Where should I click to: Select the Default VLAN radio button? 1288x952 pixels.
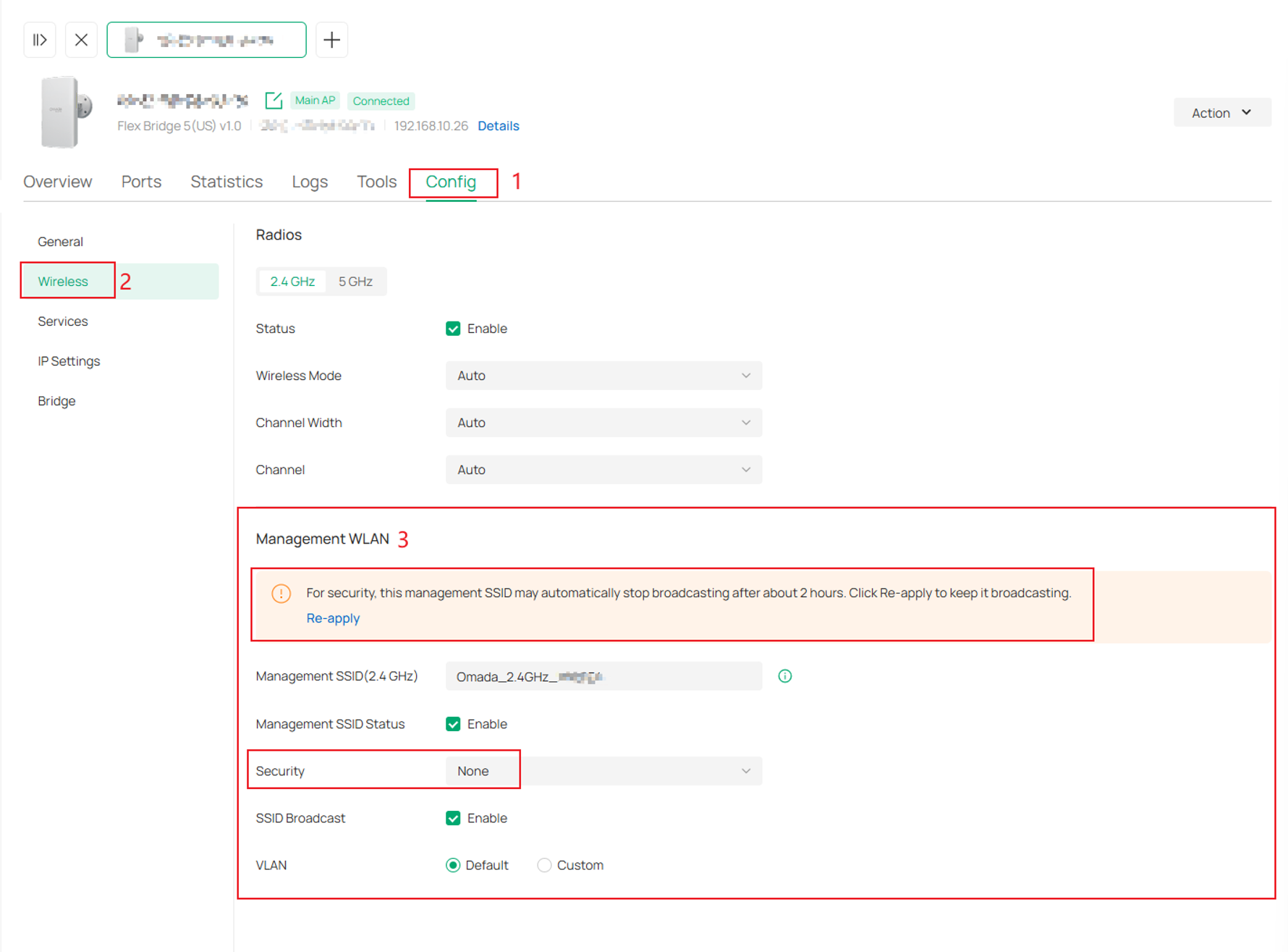tap(453, 865)
